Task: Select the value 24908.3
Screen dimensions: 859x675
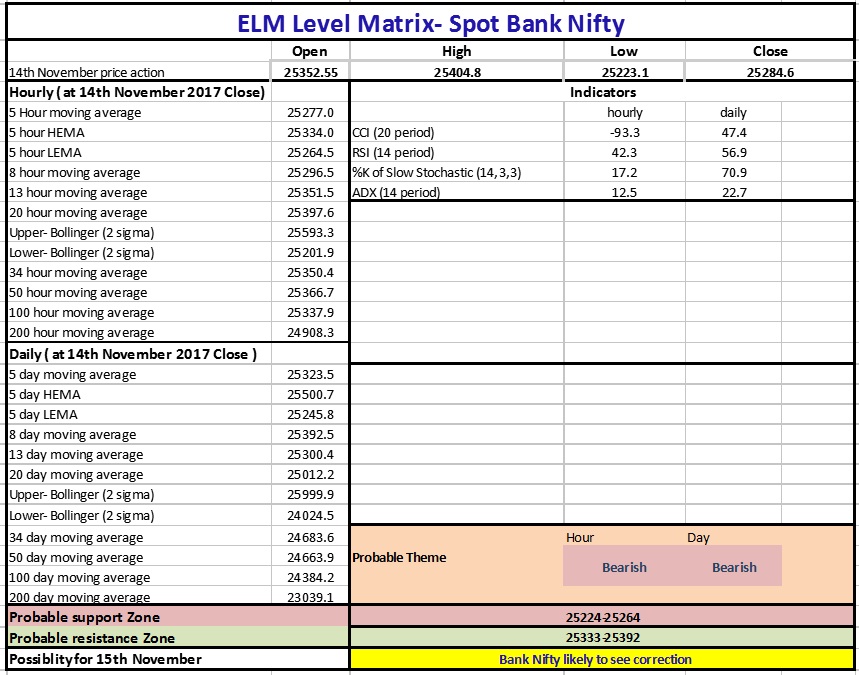Action: point(310,333)
